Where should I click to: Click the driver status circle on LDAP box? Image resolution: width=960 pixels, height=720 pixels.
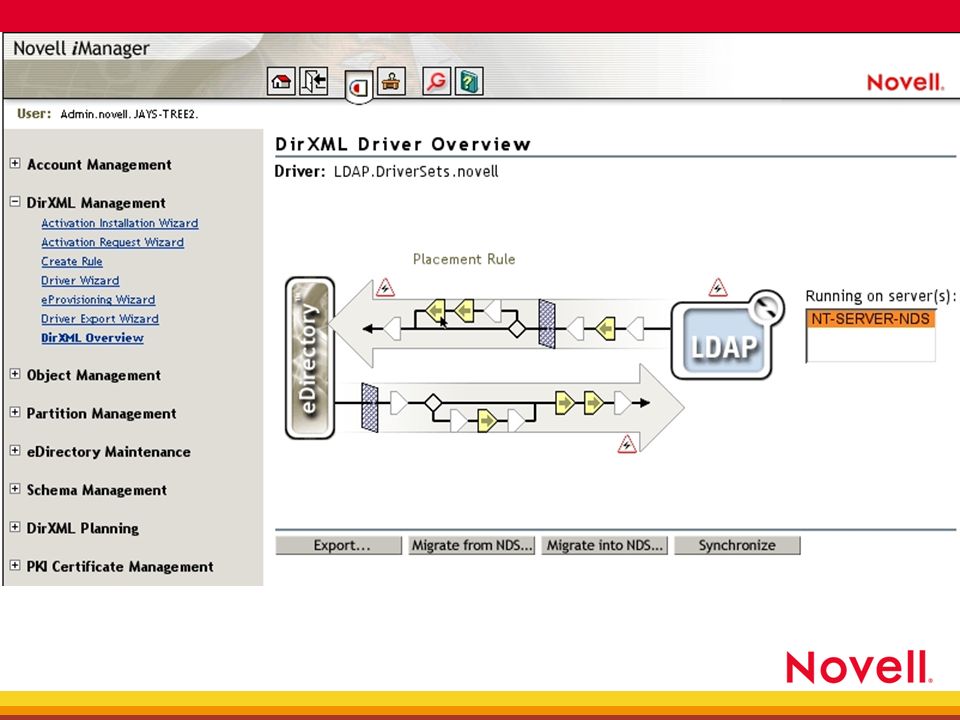coord(765,307)
